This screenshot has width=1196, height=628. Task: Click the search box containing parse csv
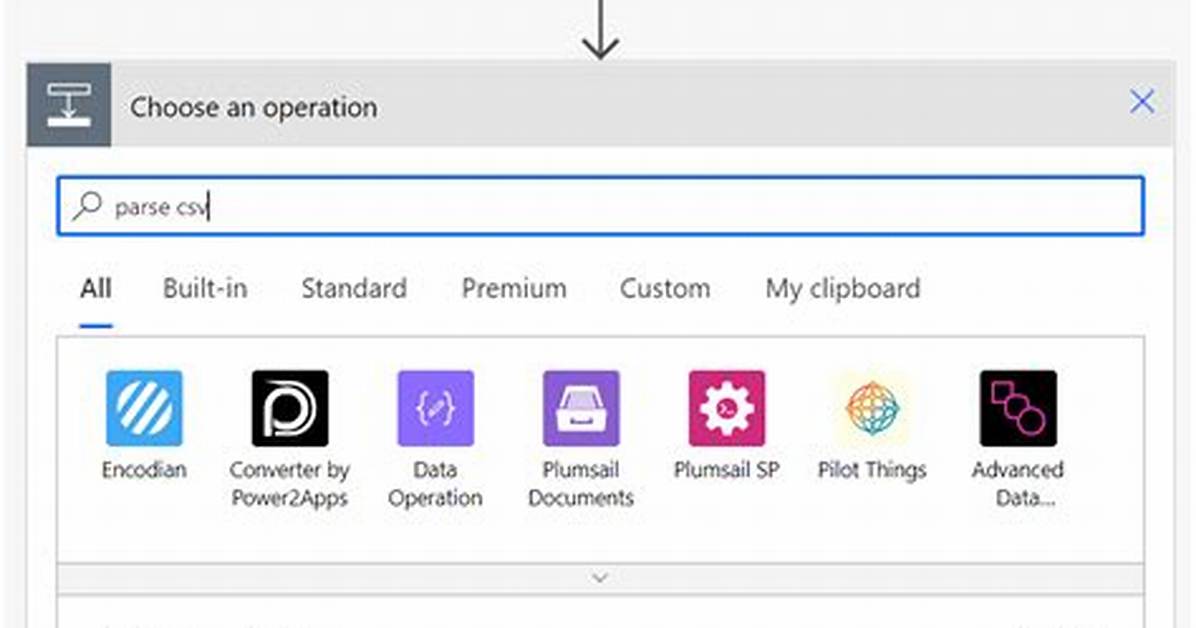pos(600,206)
